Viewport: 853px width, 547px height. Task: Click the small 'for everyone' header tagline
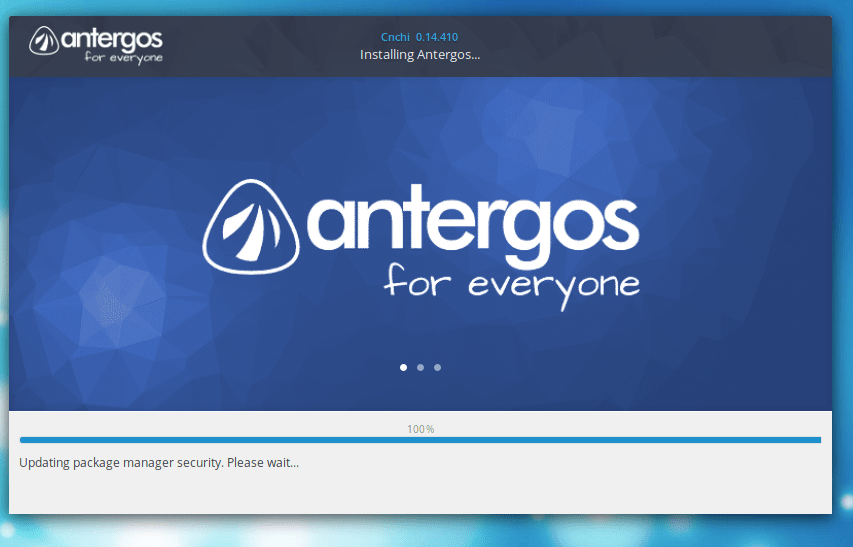[124, 57]
